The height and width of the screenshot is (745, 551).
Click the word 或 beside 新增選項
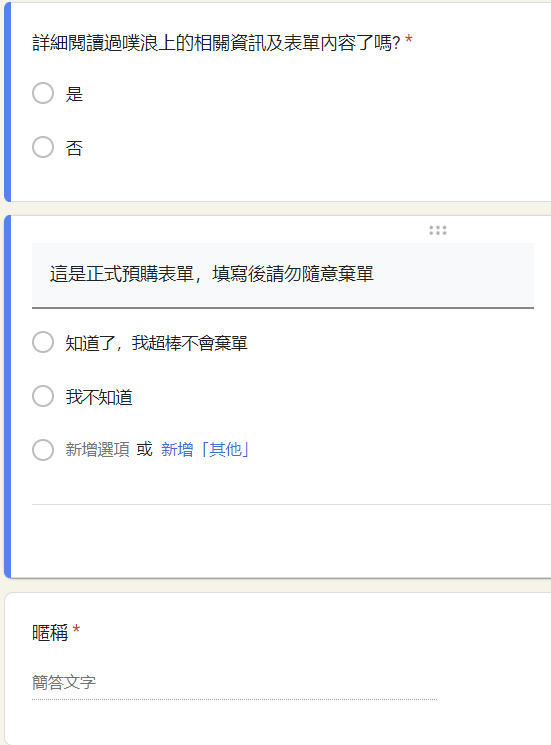pos(144,449)
